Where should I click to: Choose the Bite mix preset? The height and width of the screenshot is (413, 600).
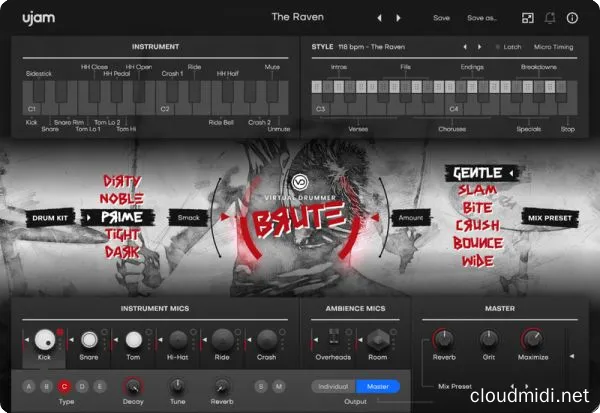point(478,208)
